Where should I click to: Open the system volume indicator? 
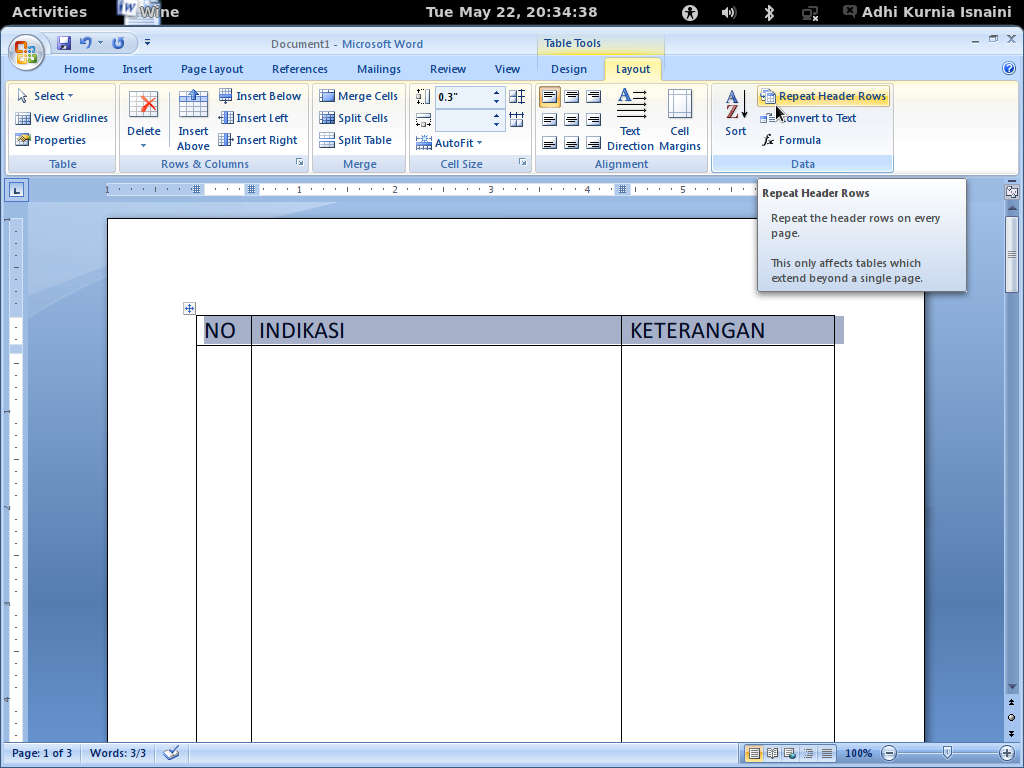(x=729, y=12)
